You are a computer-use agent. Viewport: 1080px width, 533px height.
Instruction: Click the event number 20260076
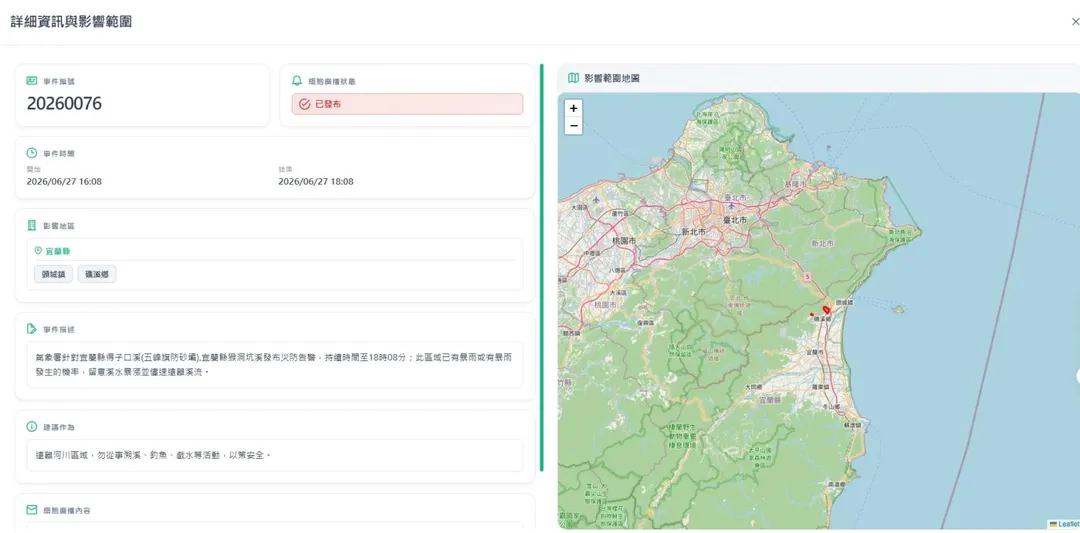(64, 103)
